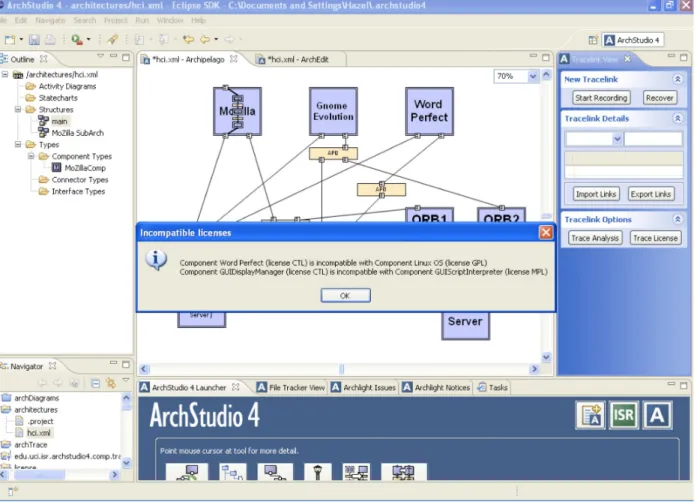Open the Outline view menu triangle
Image resolution: width=697 pixels, height=502 pixels.
pyautogui.click(x=100, y=56)
